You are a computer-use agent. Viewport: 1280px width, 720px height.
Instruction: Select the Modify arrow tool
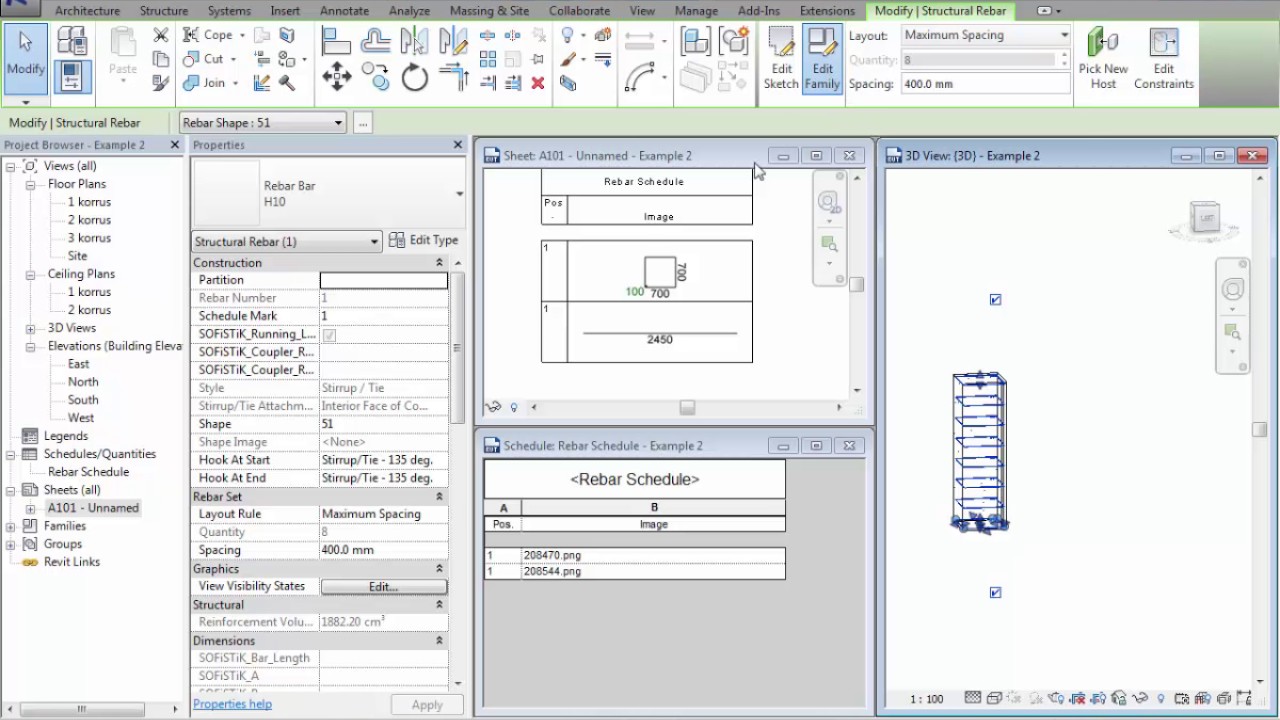[x=25, y=58]
